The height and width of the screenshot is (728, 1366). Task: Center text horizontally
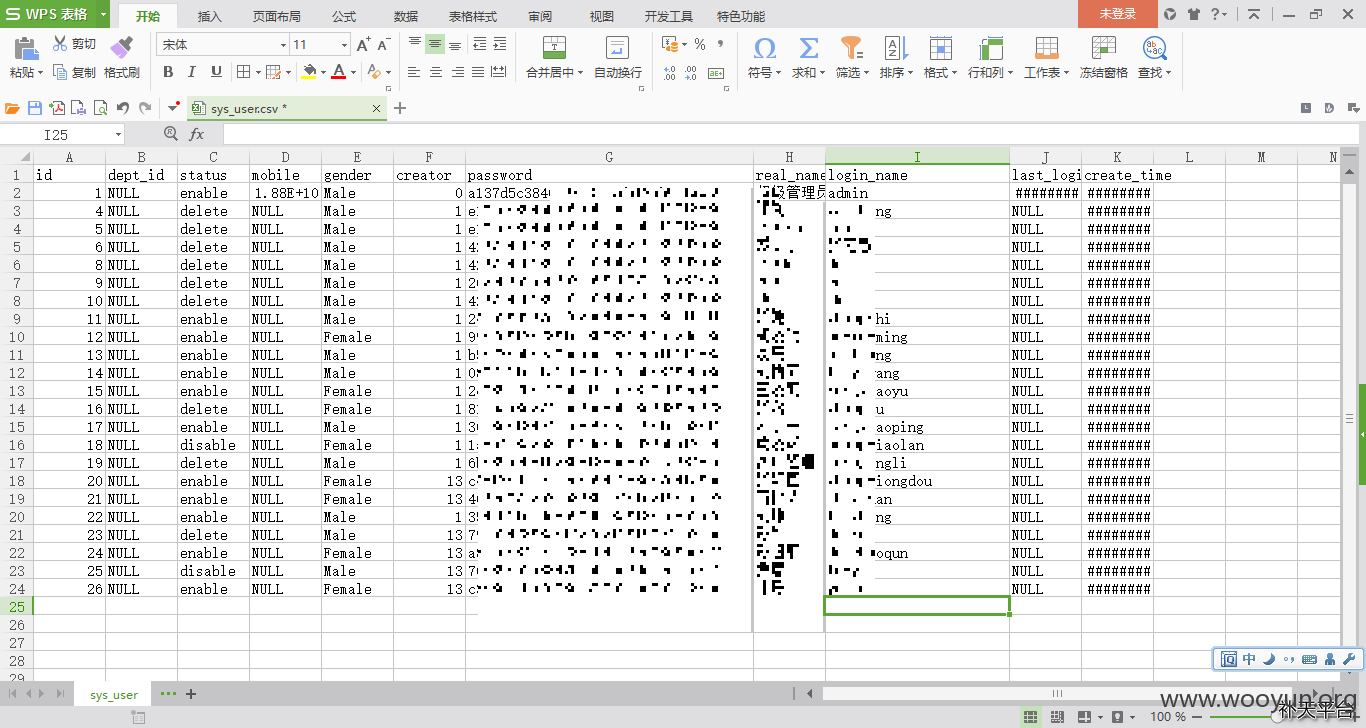(436, 72)
